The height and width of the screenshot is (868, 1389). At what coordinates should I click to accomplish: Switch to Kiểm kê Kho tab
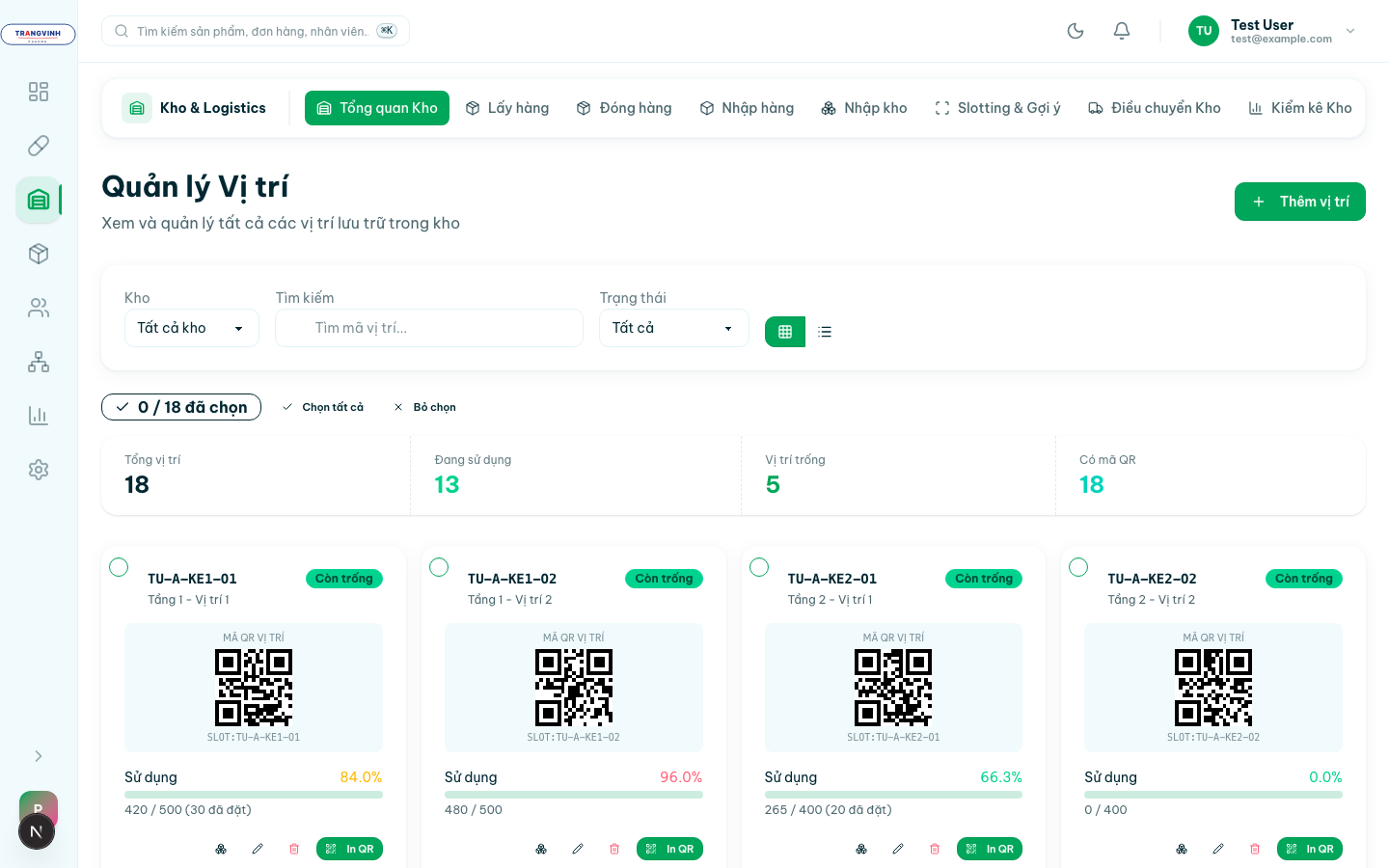pos(1300,108)
